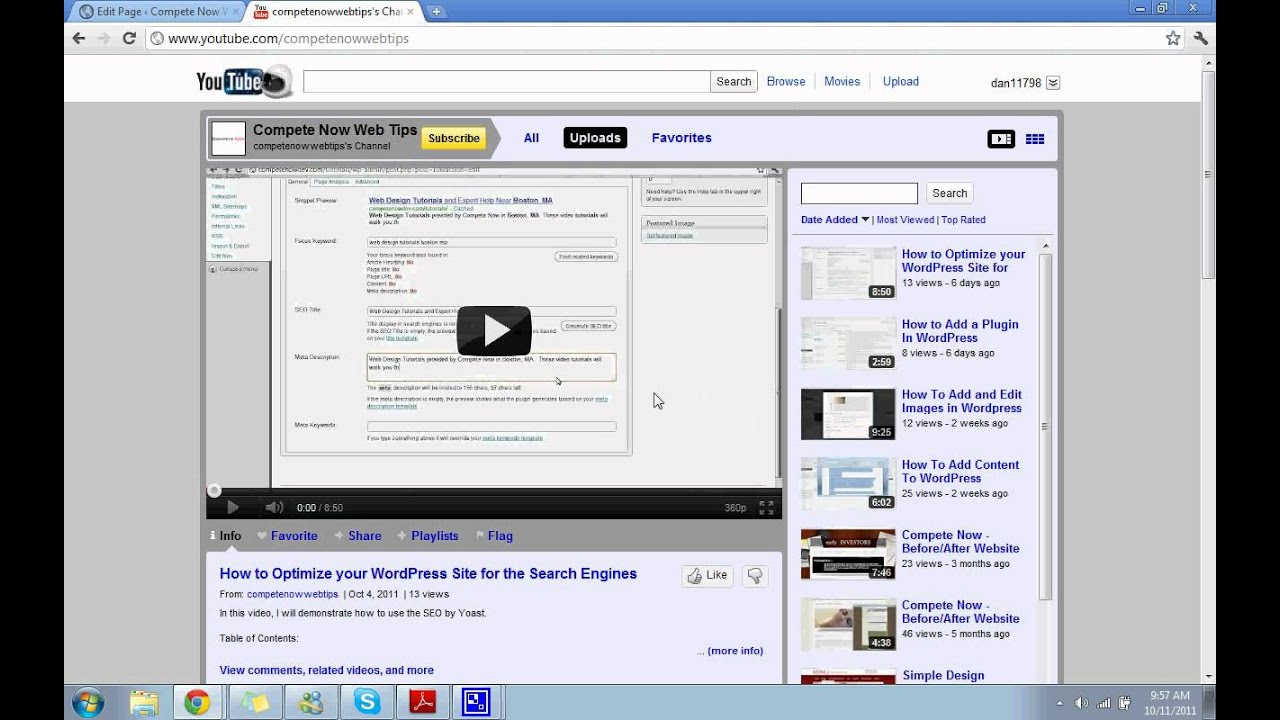This screenshot has width=1280, height=720.
Task: Click YouTube main search field
Action: coord(506,82)
